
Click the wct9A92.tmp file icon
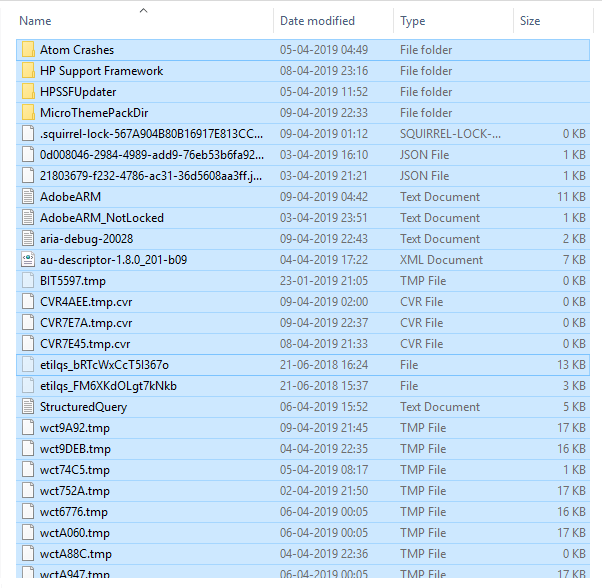click(x=28, y=428)
